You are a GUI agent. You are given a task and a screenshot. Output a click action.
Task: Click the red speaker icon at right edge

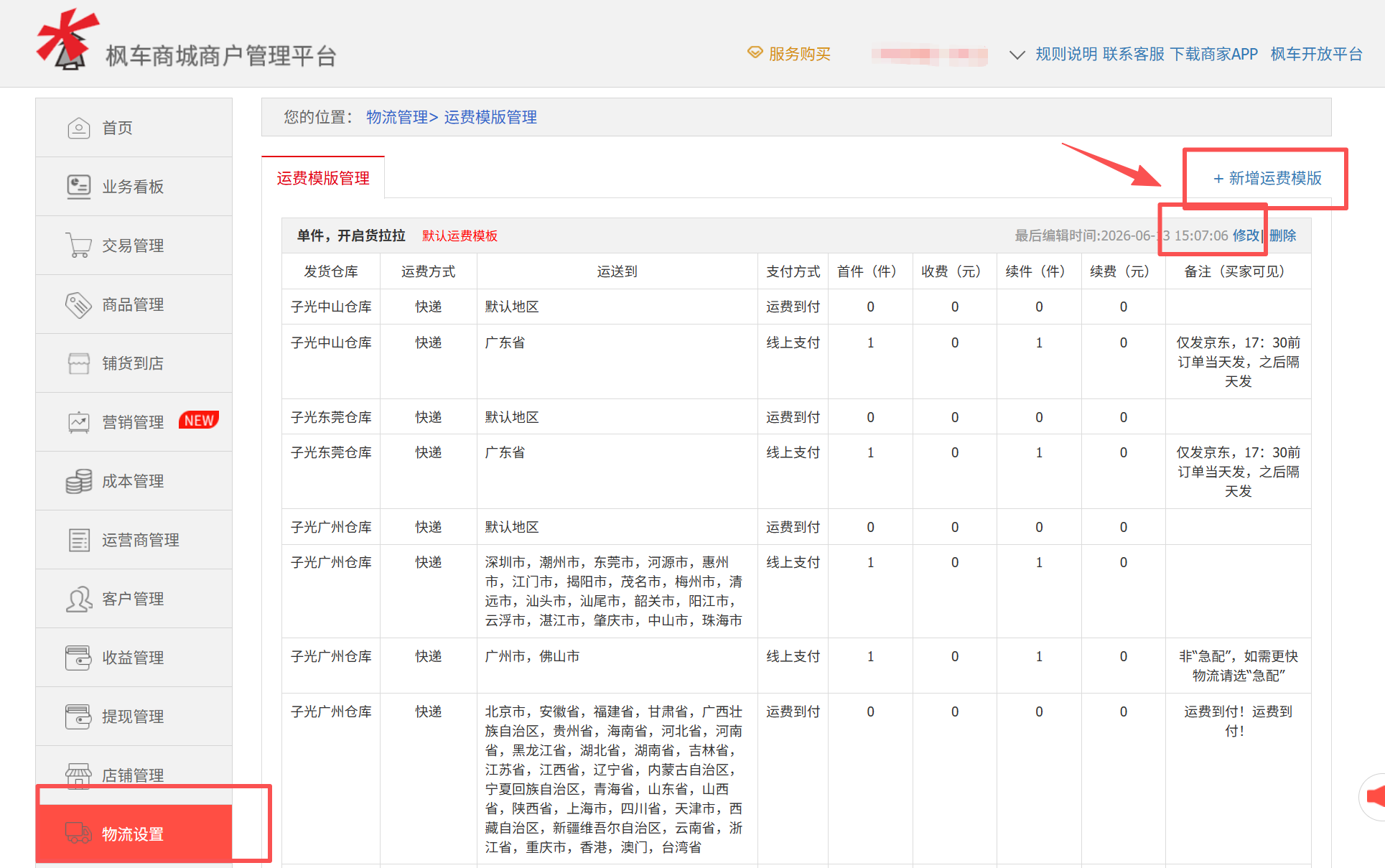1375,796
